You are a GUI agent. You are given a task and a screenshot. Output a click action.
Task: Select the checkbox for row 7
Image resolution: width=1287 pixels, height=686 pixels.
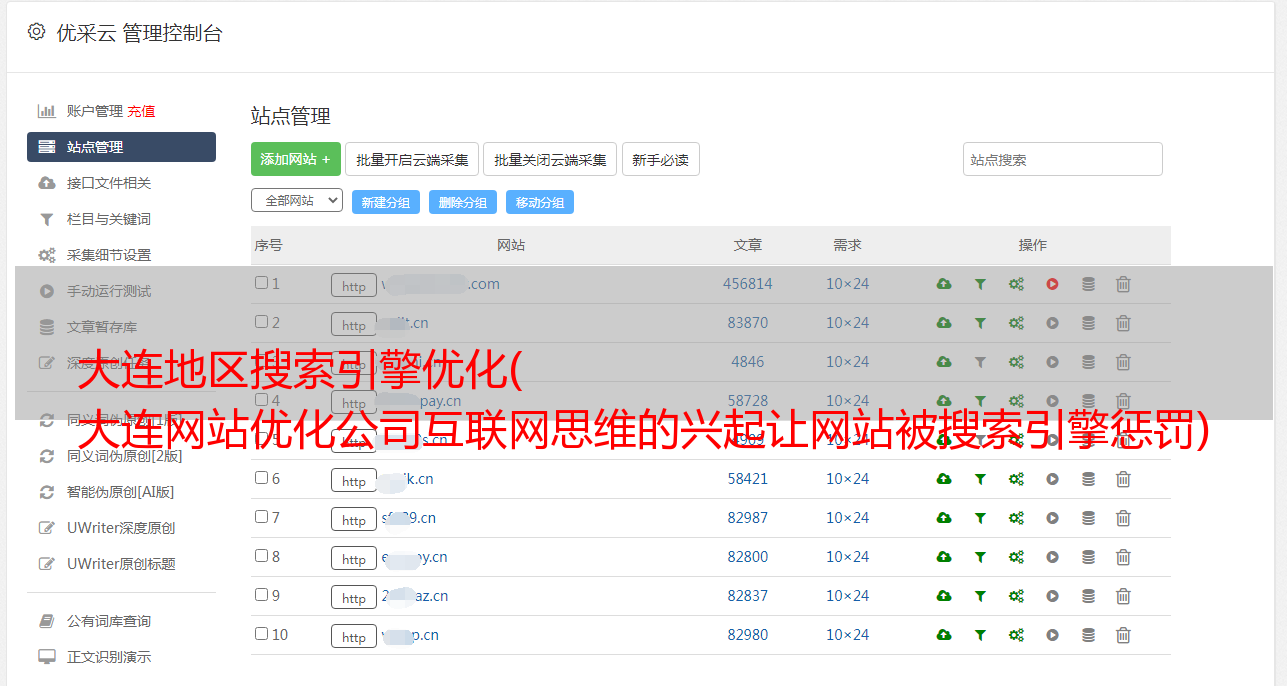(x=261, y=517)
